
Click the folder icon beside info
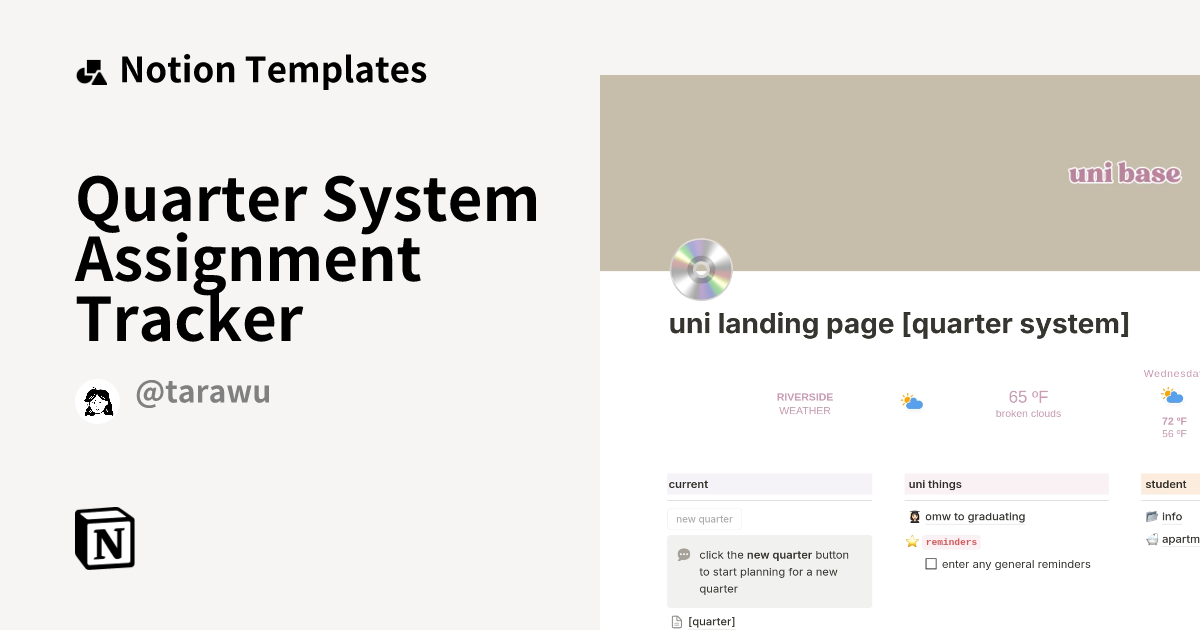pos(1152,516)
